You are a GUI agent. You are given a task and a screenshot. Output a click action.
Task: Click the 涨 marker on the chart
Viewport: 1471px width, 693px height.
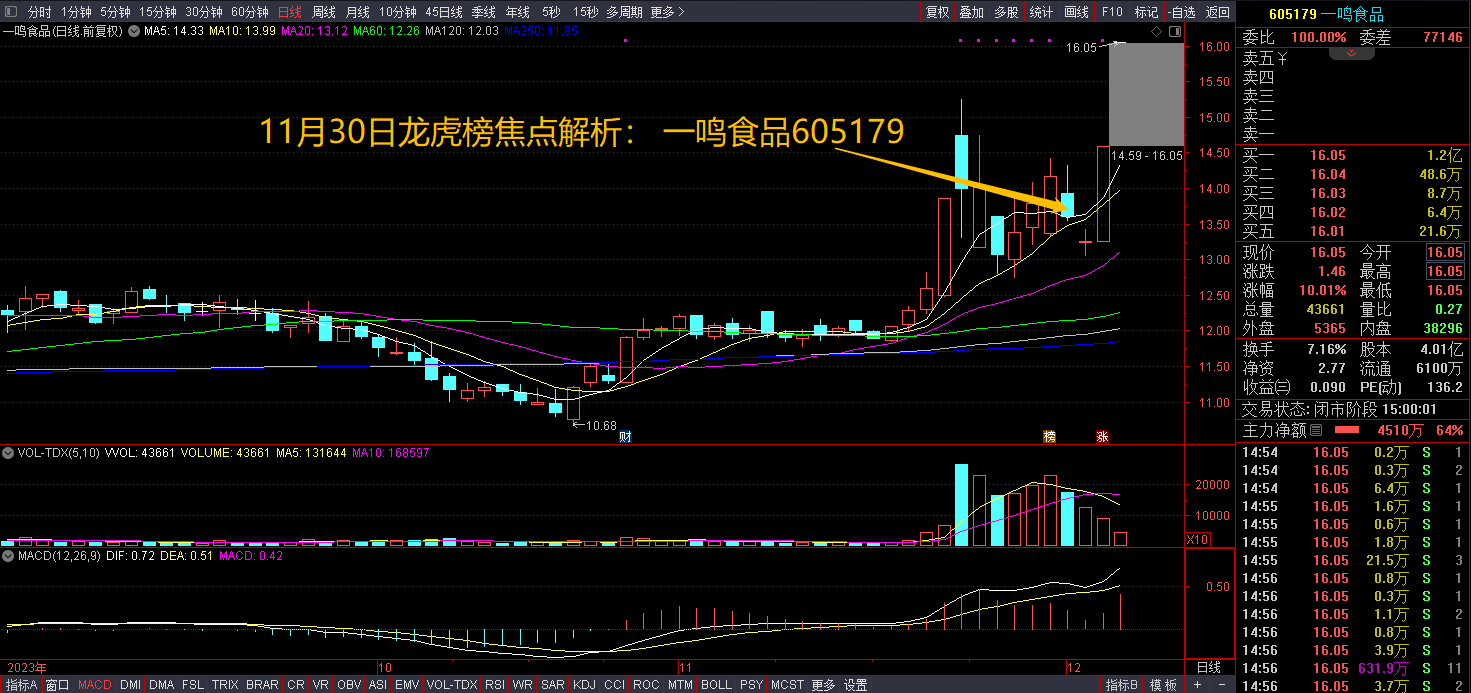(1103, 436)
